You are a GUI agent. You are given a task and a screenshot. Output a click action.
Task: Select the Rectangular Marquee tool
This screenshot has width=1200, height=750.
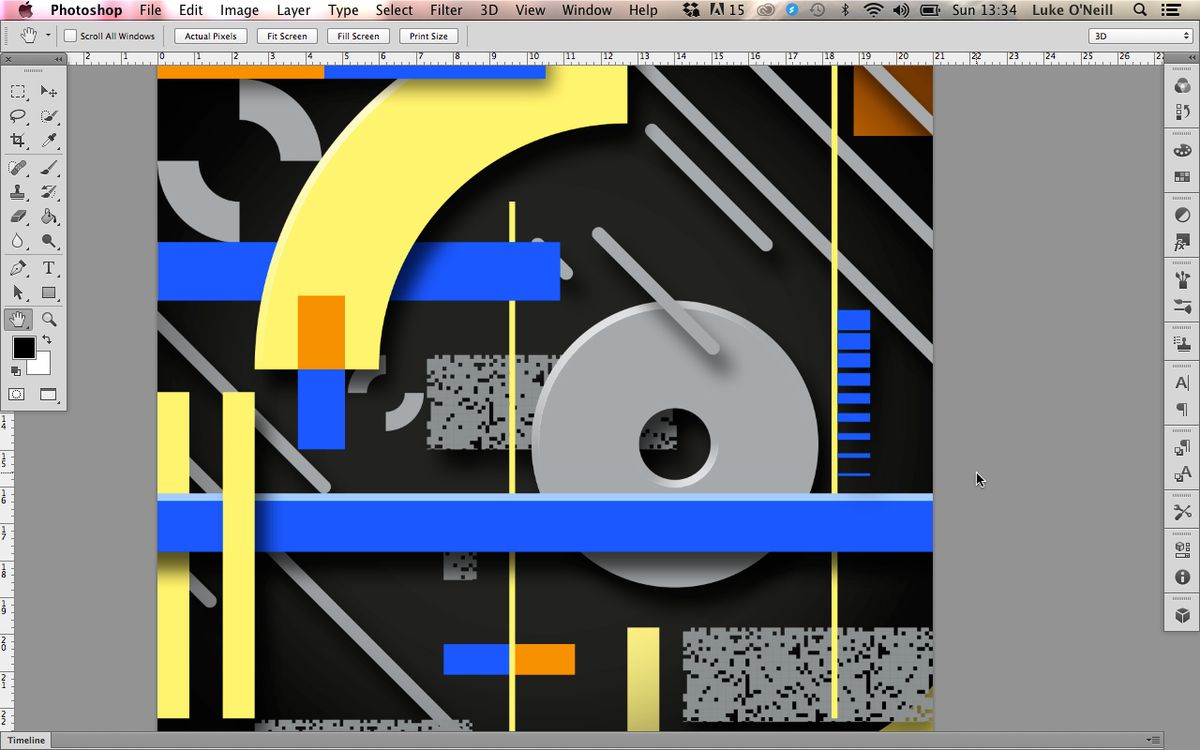[x=18, y=92]
